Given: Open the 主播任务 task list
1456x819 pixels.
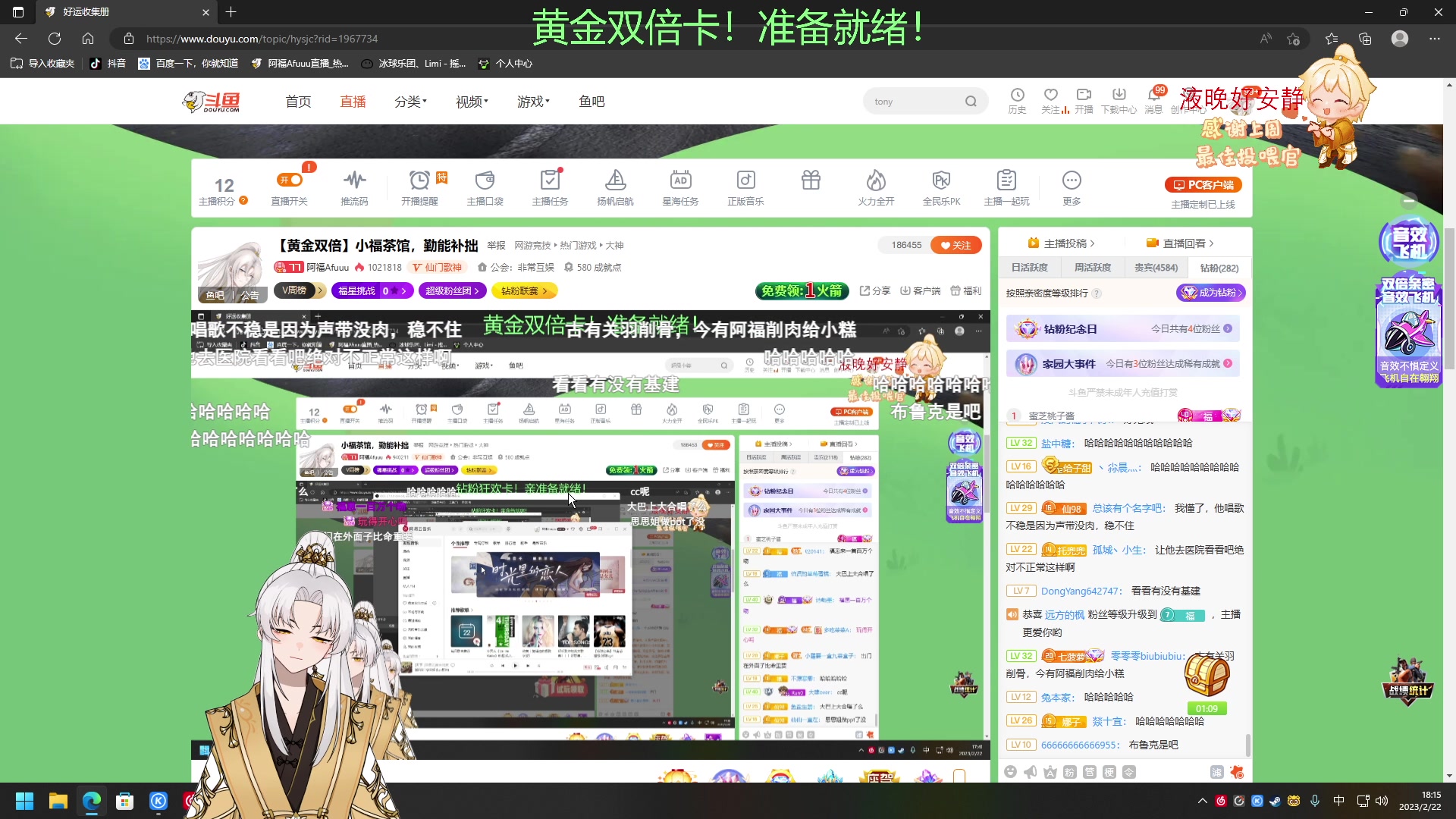Looking at the screenshot, I should click(550, 187).
